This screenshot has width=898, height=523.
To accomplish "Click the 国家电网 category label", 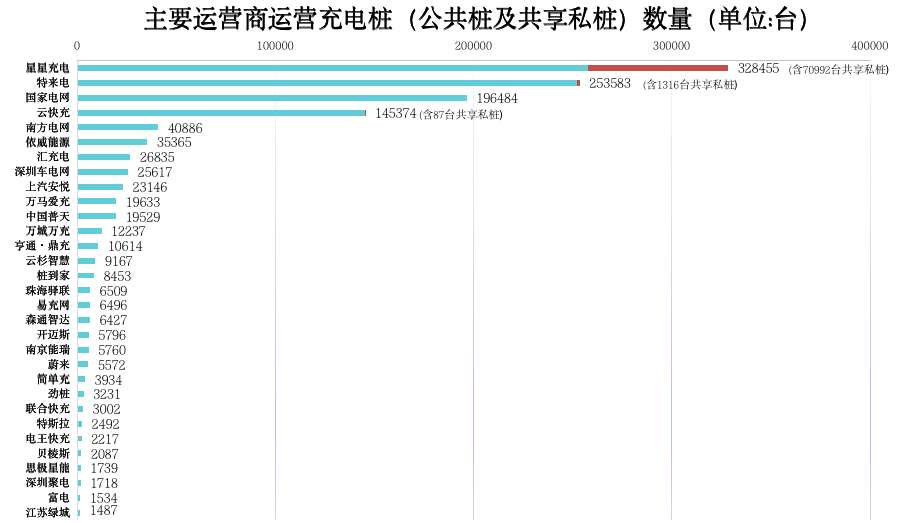I will (48, 97).
